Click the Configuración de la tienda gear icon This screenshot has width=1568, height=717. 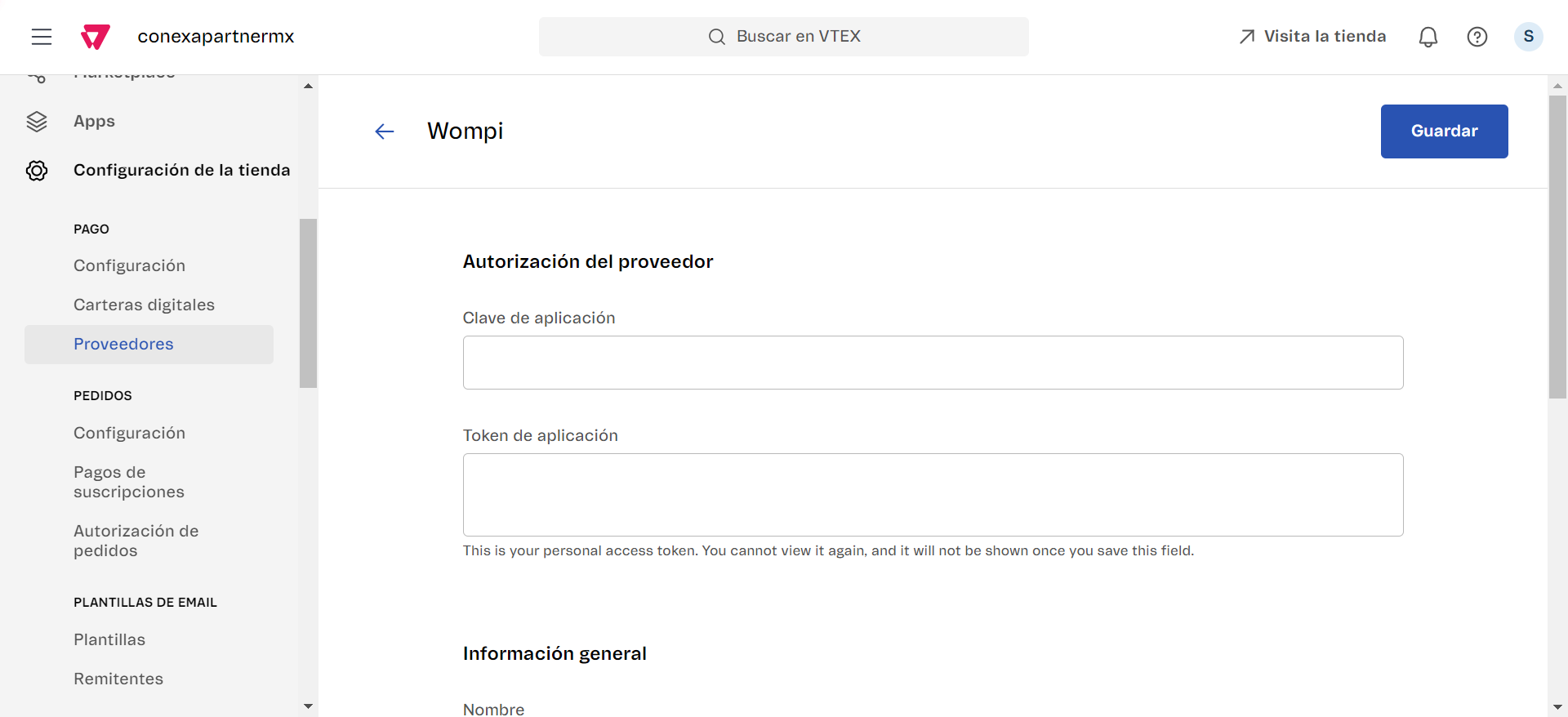tap(36, 171)
